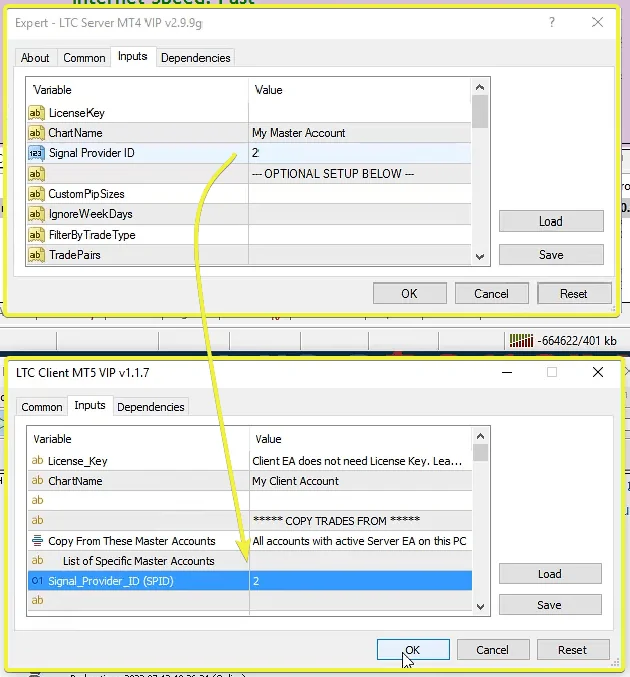This screenshot has width=630, height=677.
Task: Open the Dependencies tab in Client dialog
Action: pyautogui.click(x=151, y=407)
